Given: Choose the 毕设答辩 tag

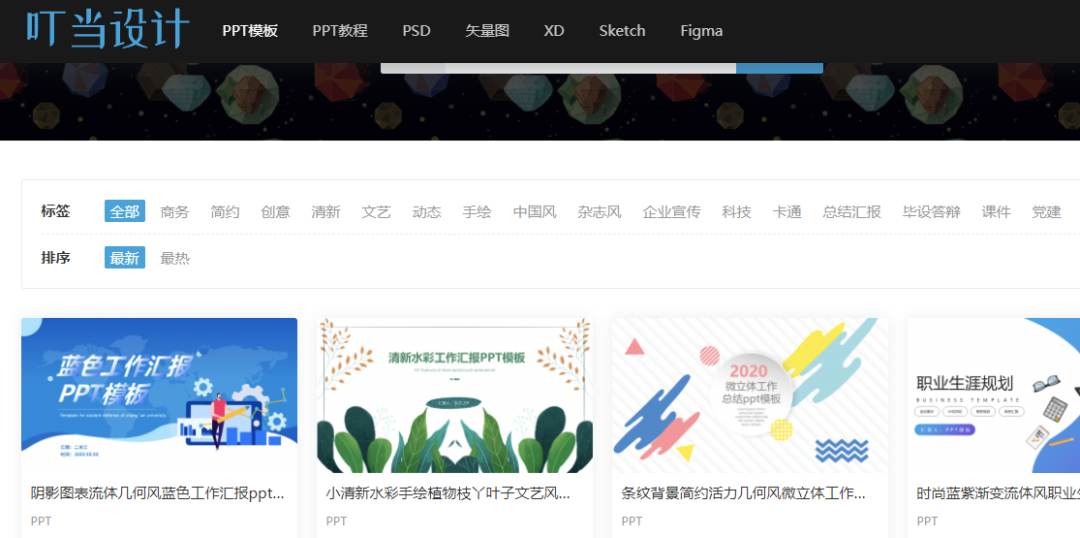Looking at the screenshot, I should 931,211.
